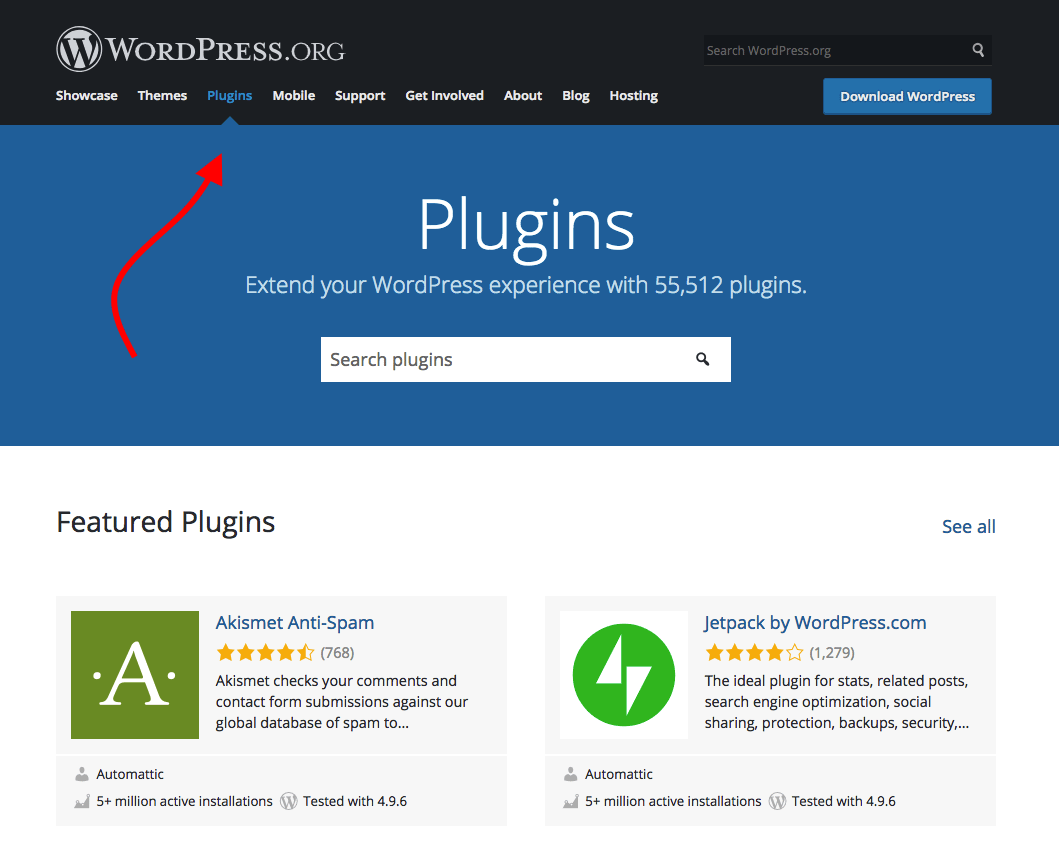Go to the Themes page
The height and width of the screenshot is (852, 1059).
(x=162, y=96)
